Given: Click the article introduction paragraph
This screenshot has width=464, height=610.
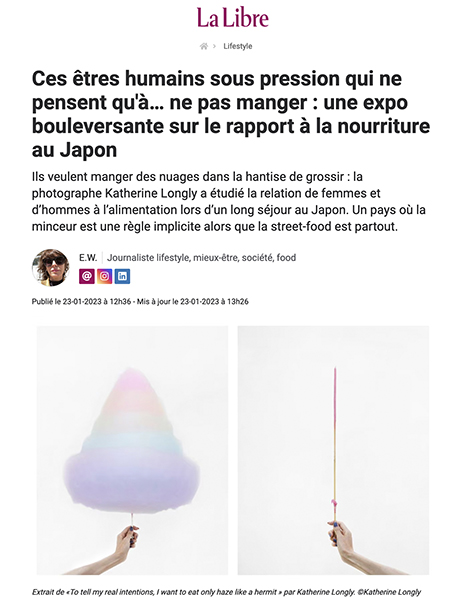Looking at the screenshot, I should click(229, 202).
